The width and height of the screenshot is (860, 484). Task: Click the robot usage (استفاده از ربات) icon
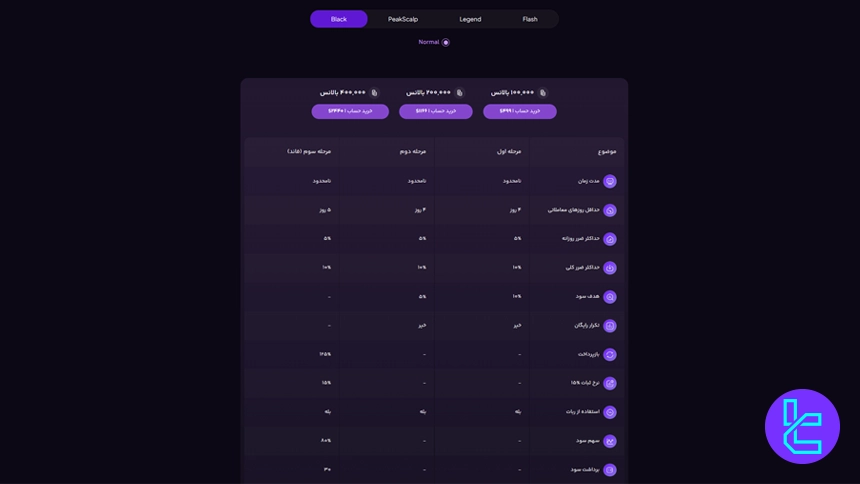click(610, 412)
